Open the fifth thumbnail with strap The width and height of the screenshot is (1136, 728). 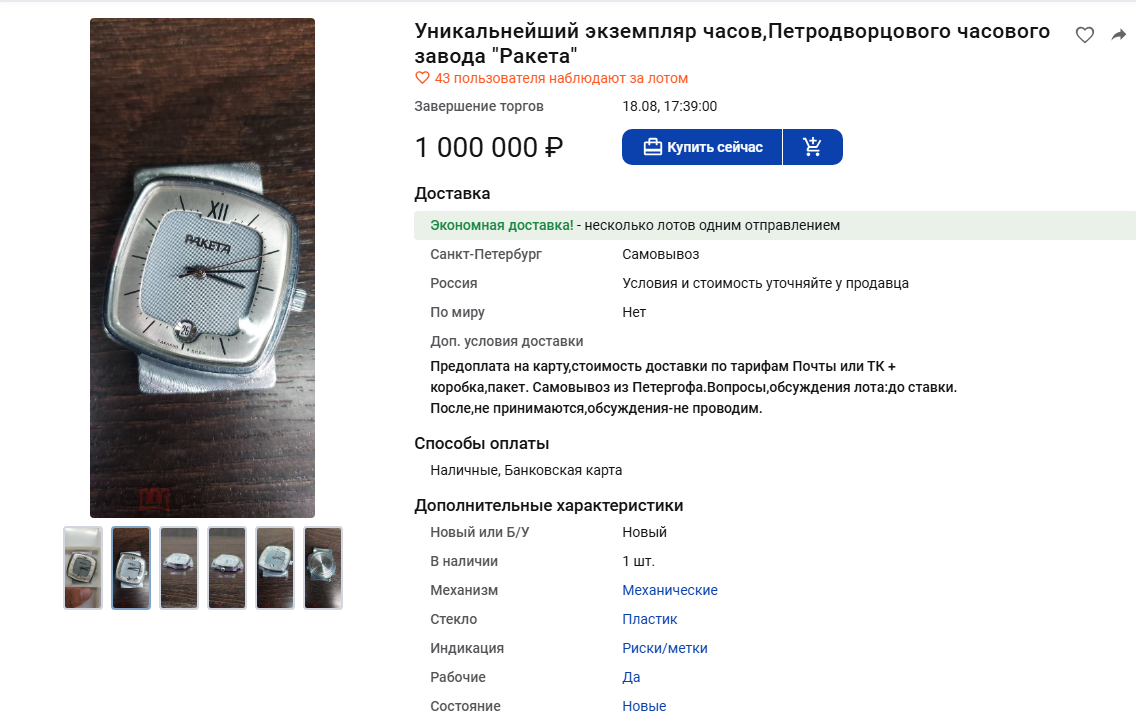tap(275, 568)
